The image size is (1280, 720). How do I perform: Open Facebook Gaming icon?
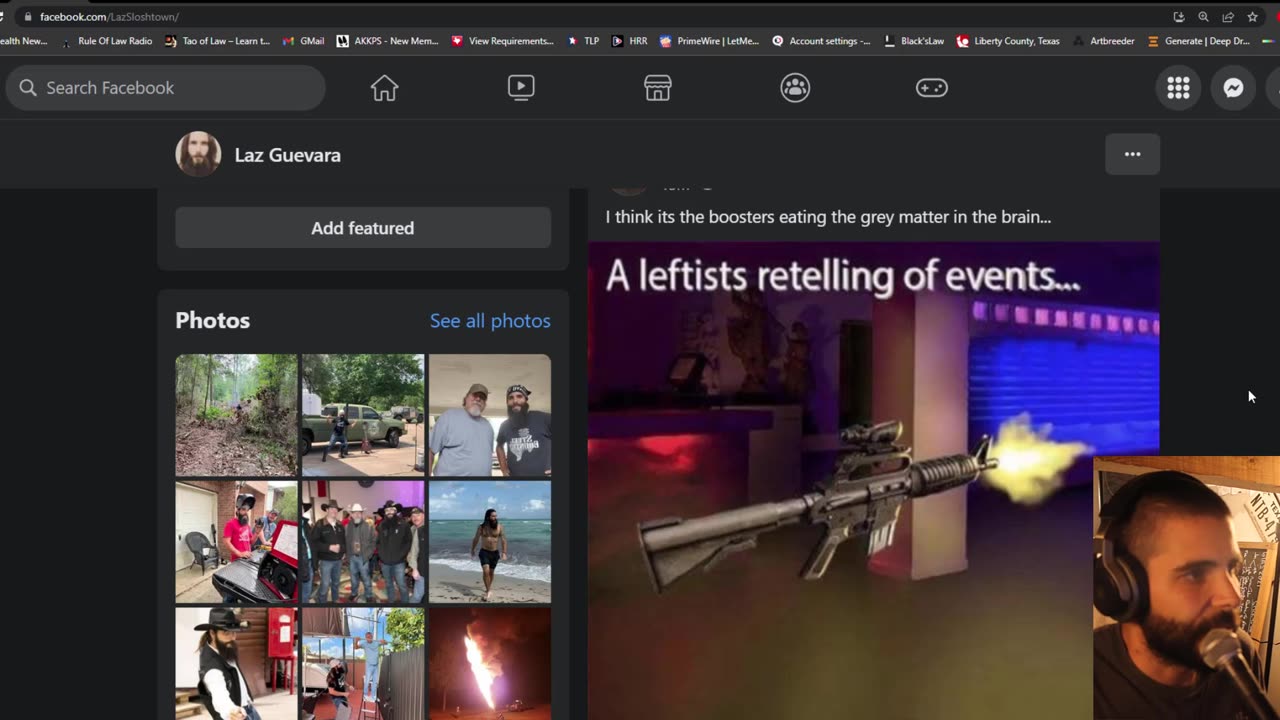coord(932,88)
